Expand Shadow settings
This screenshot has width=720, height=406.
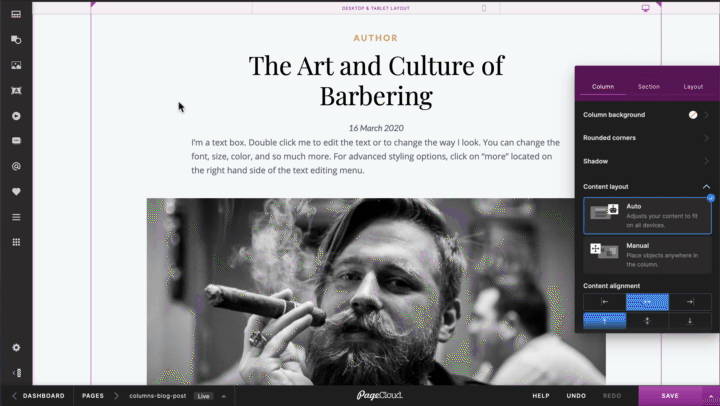coord(647,161)
